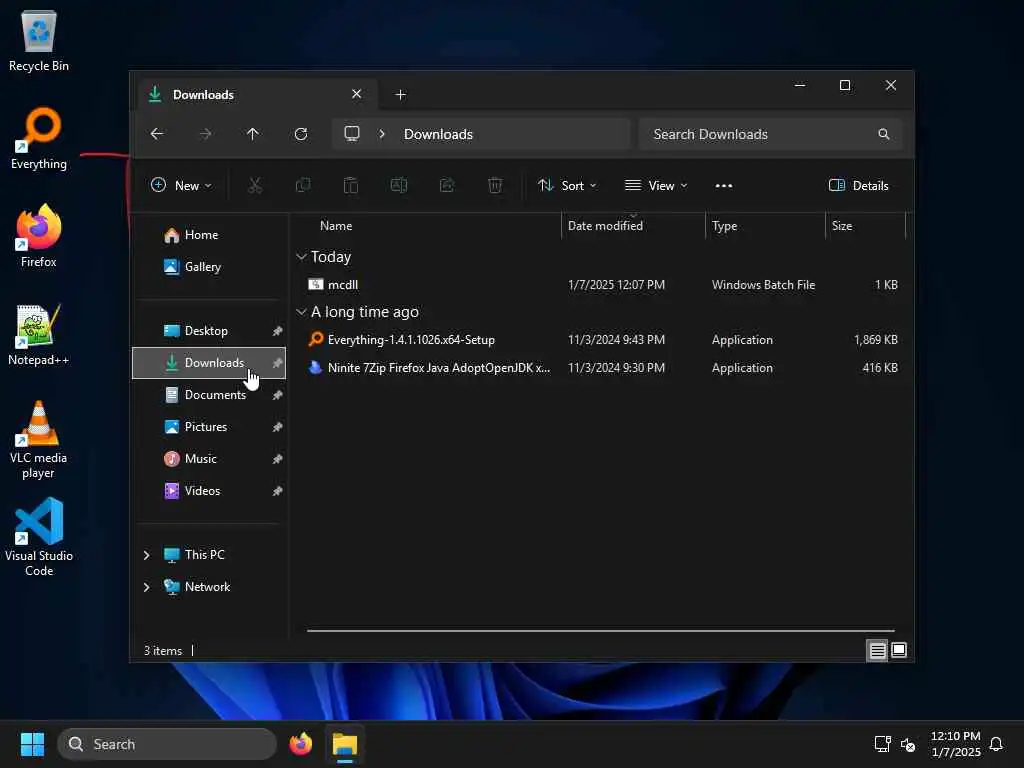The width and height of the screenshot is (1024, 768).
Task: Close the Downloads tab
Action: [x=357, y=94]
